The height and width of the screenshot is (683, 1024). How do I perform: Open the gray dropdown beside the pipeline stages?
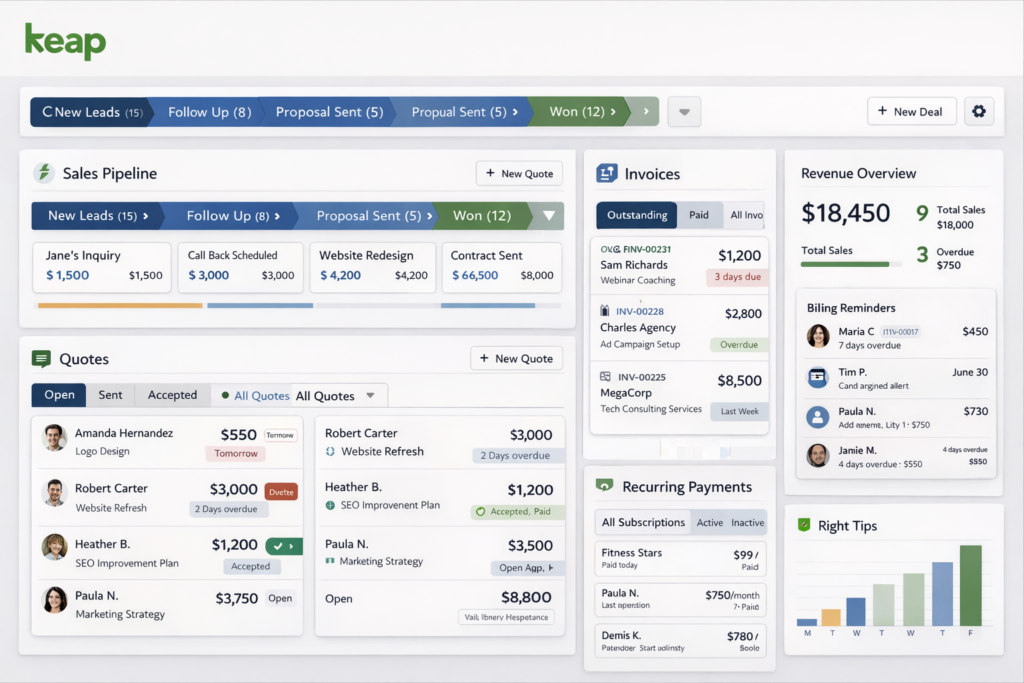tap(684, 111)
